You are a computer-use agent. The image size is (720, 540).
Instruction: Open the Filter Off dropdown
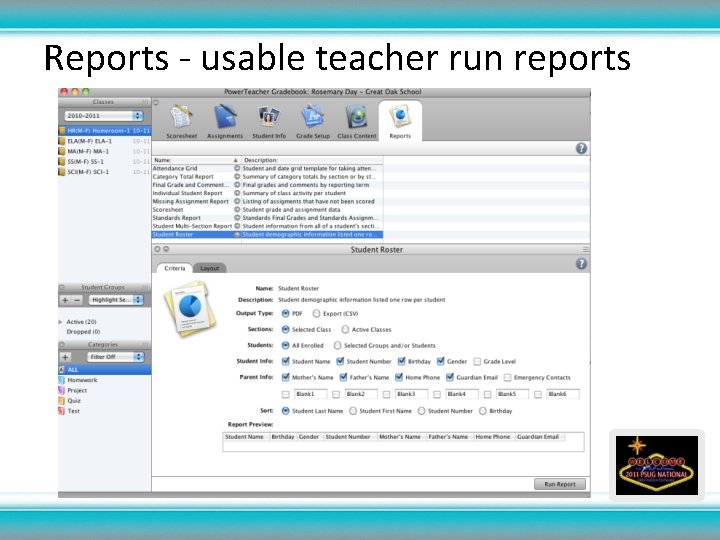pos(116,357)
